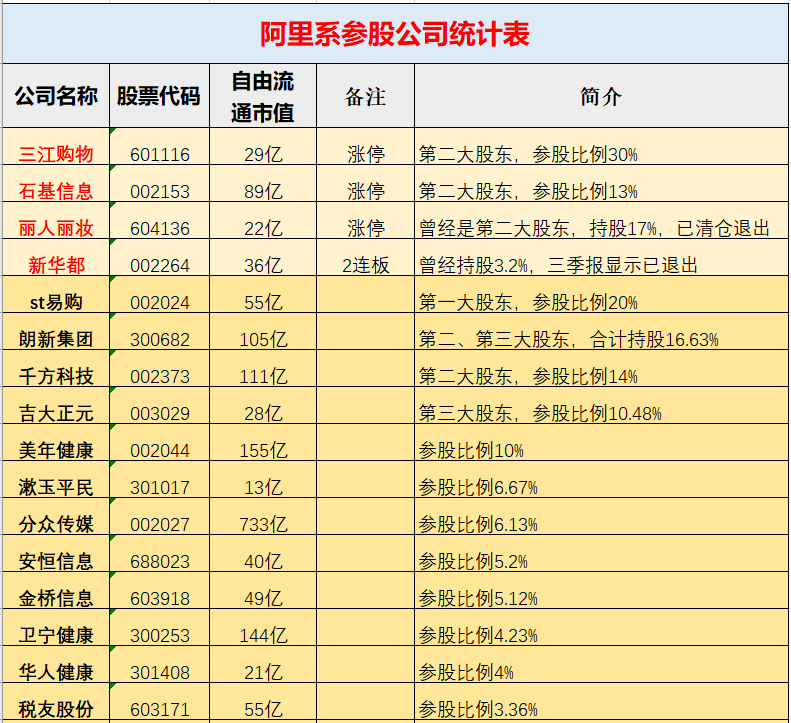791x723 pixels.
Task: Select description ending 已清仓退出
Action: point(601,220)
